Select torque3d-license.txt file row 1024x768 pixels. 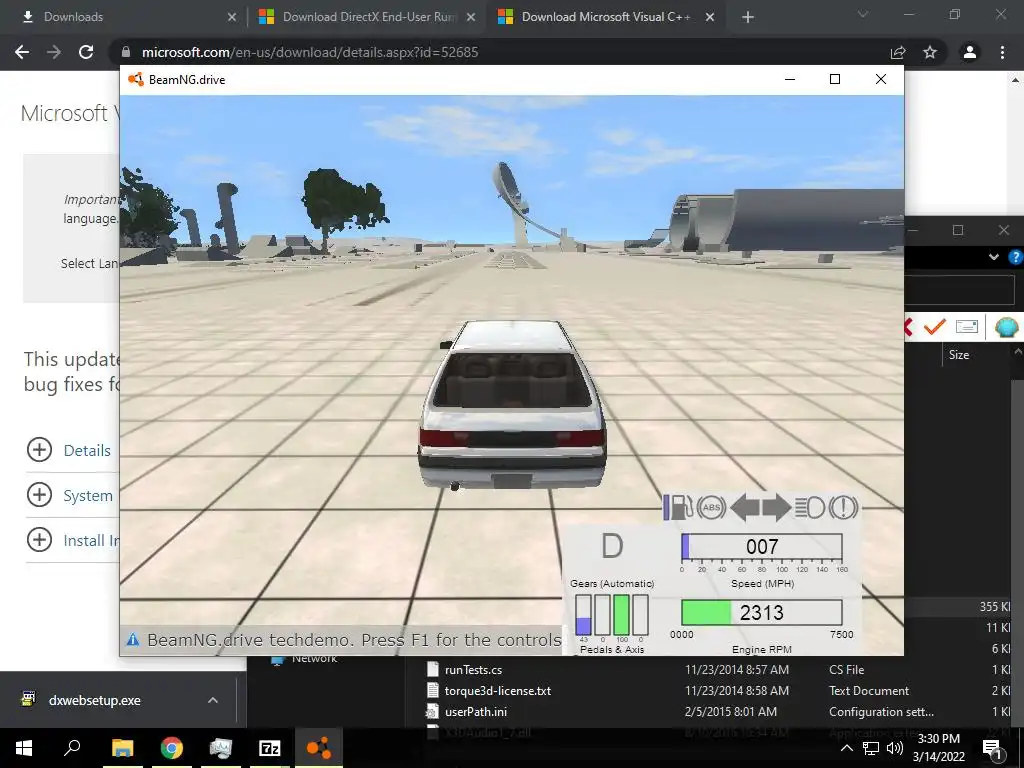718,690
